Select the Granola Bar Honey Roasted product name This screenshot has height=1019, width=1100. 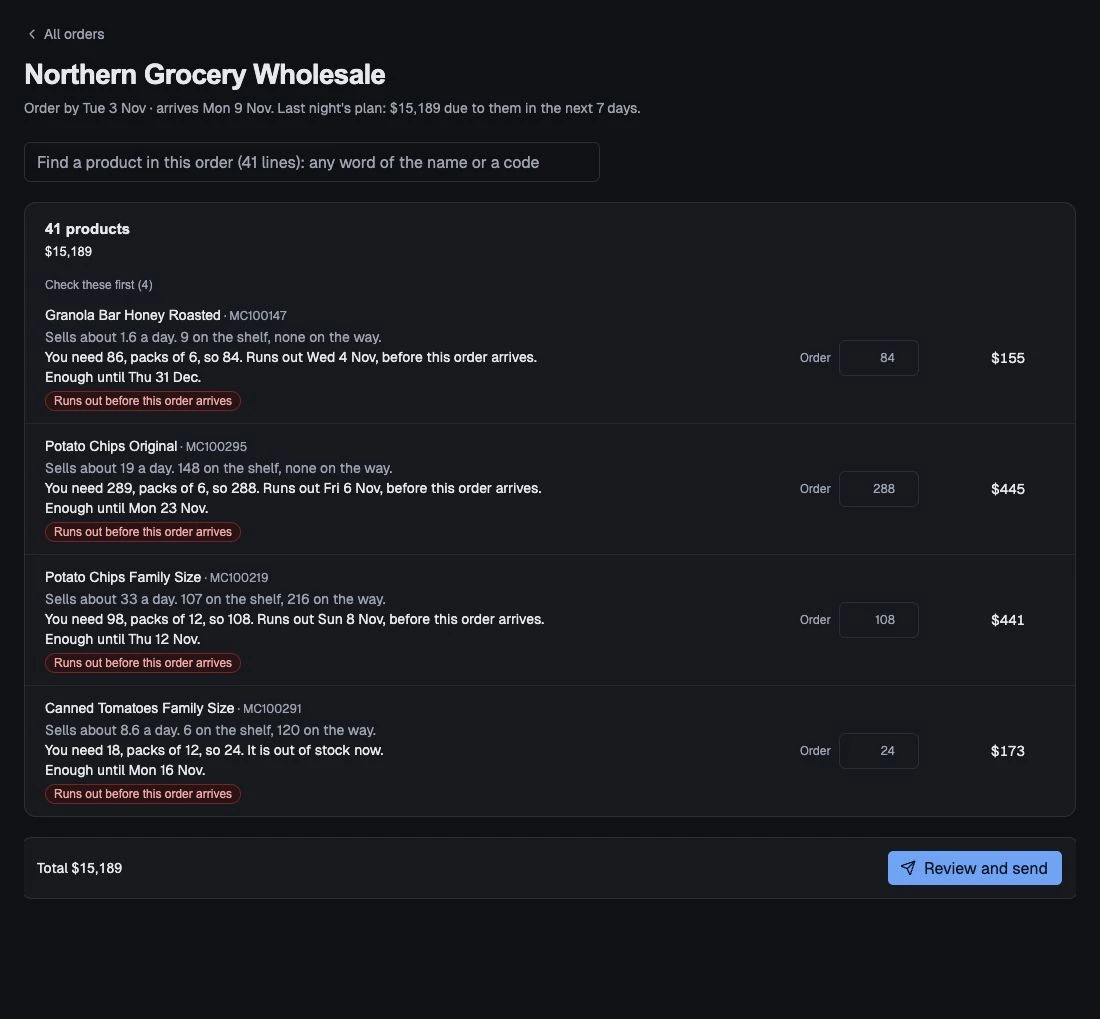133,315
